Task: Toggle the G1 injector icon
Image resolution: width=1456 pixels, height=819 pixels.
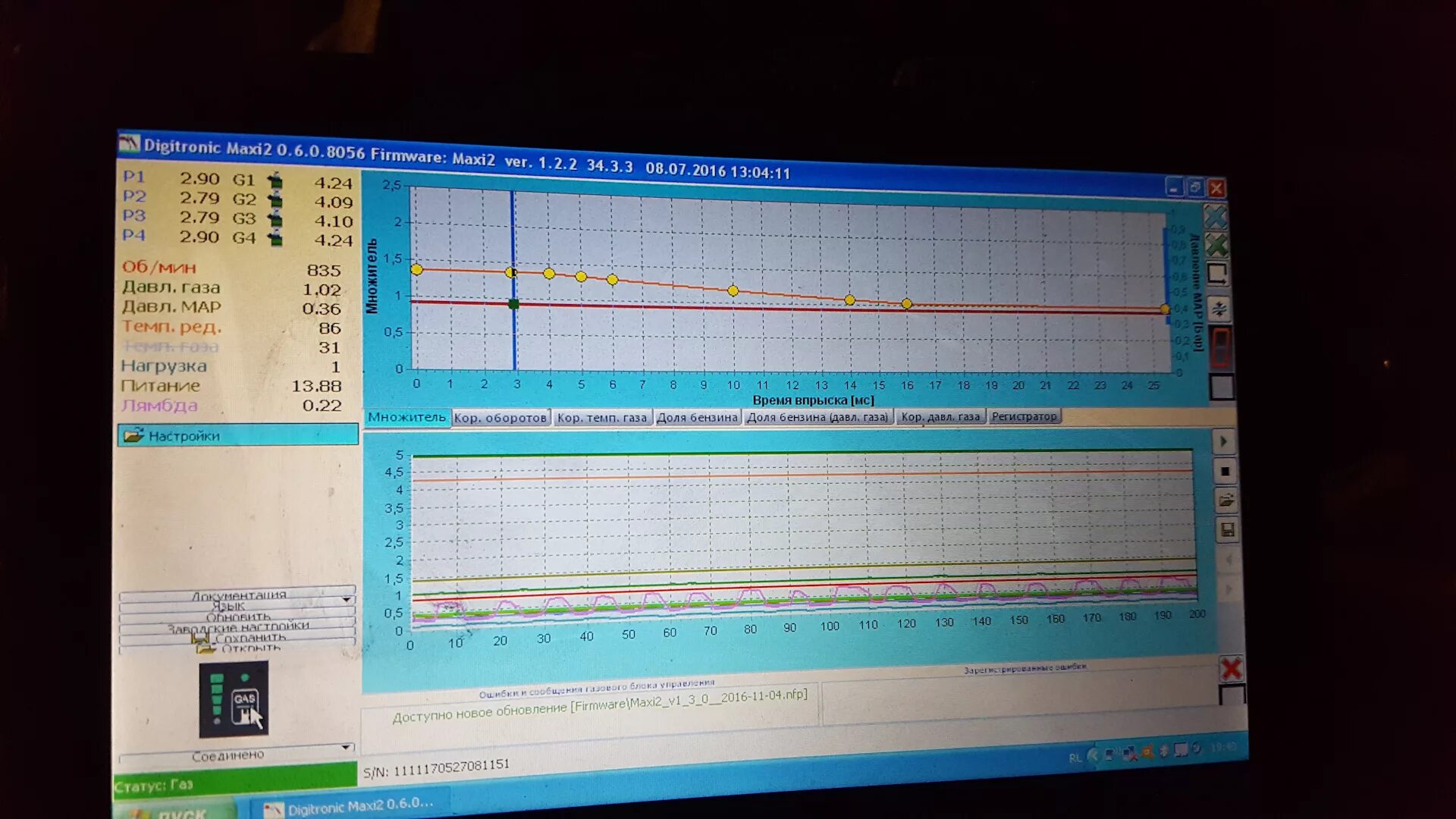Action: [x=275, y=180]
